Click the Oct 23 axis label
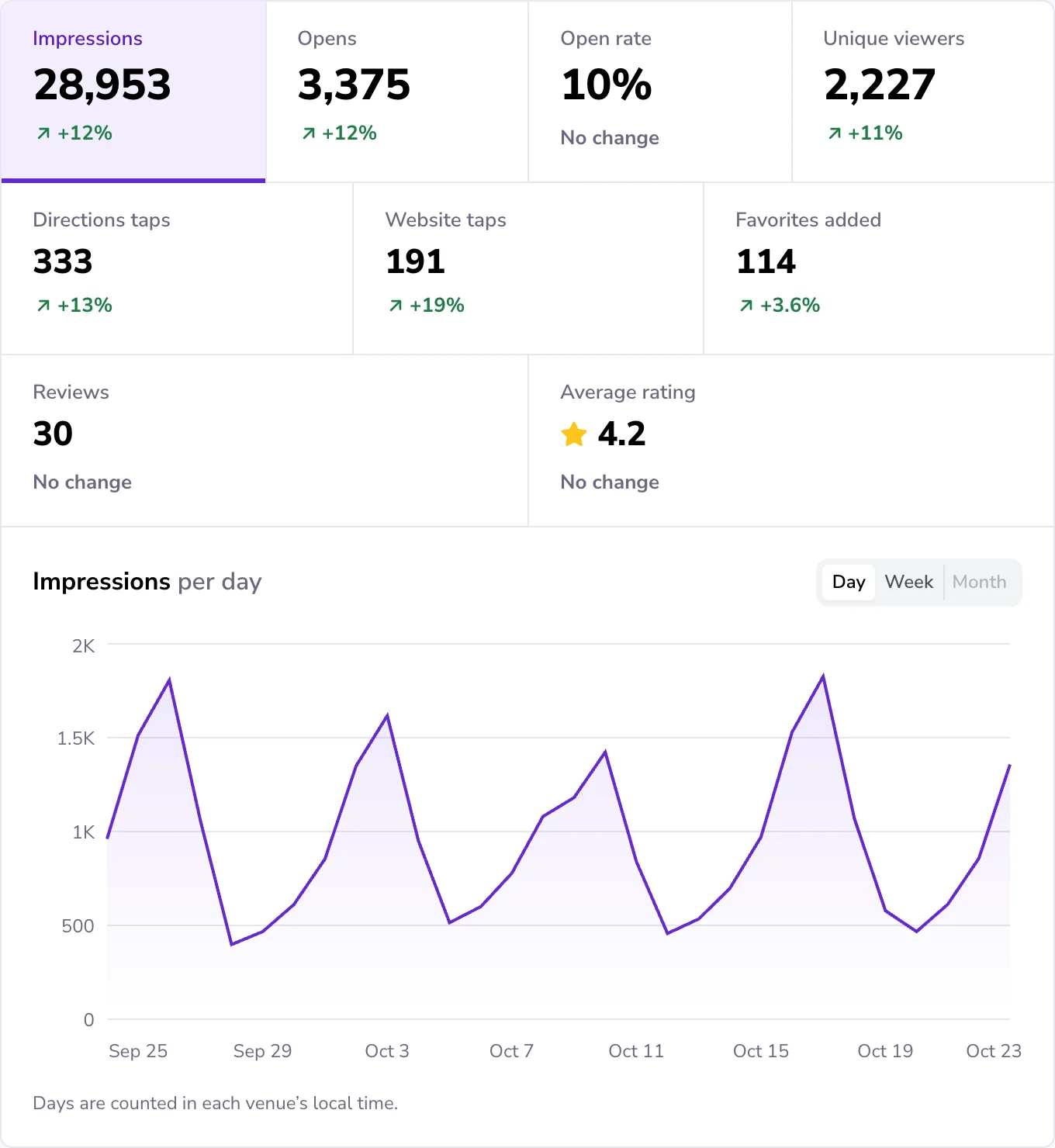This screenshot has width=1055, height=1148. (994, 1051)
